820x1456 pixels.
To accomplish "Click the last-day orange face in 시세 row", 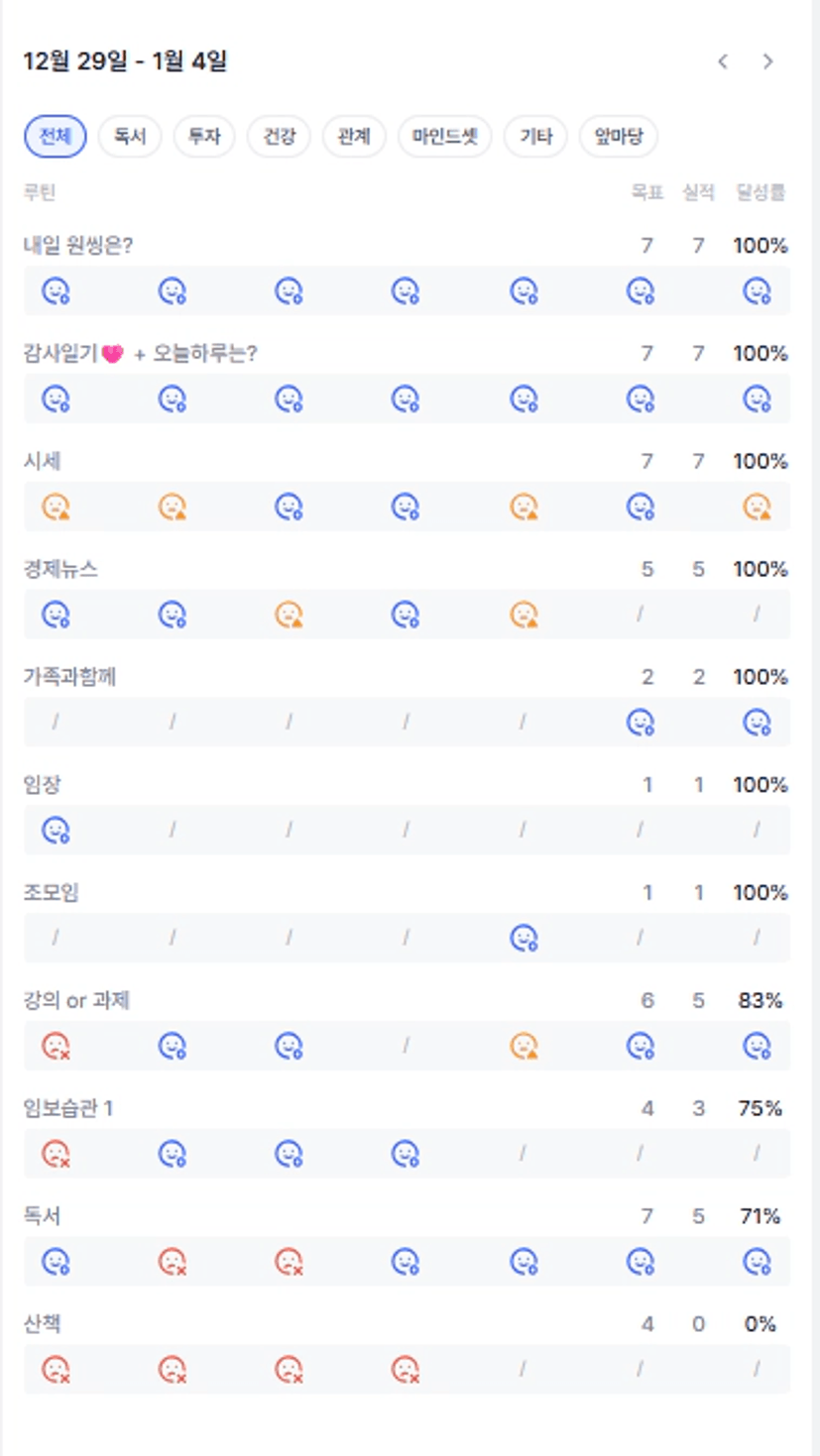I will click(758, 506).
